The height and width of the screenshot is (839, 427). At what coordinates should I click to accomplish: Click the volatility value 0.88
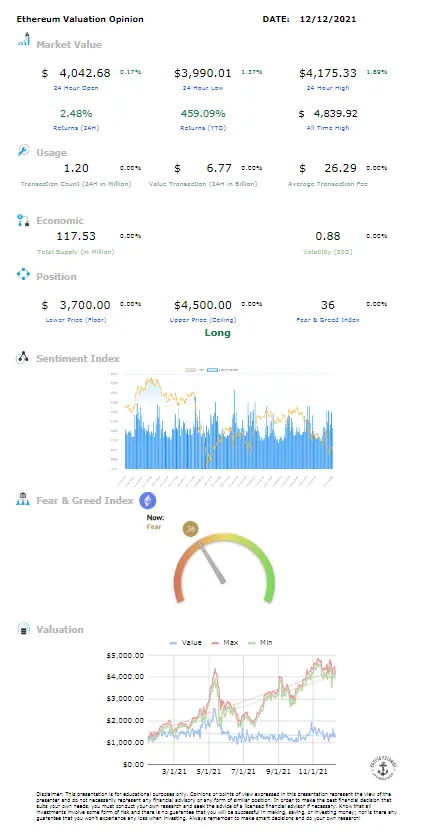click(328, 236)
